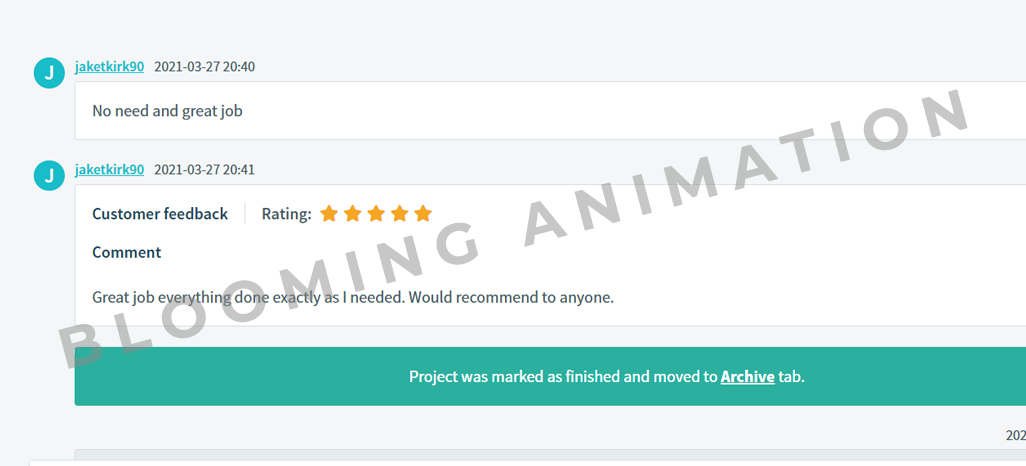Click the fourth rating star

coord(400,213)
